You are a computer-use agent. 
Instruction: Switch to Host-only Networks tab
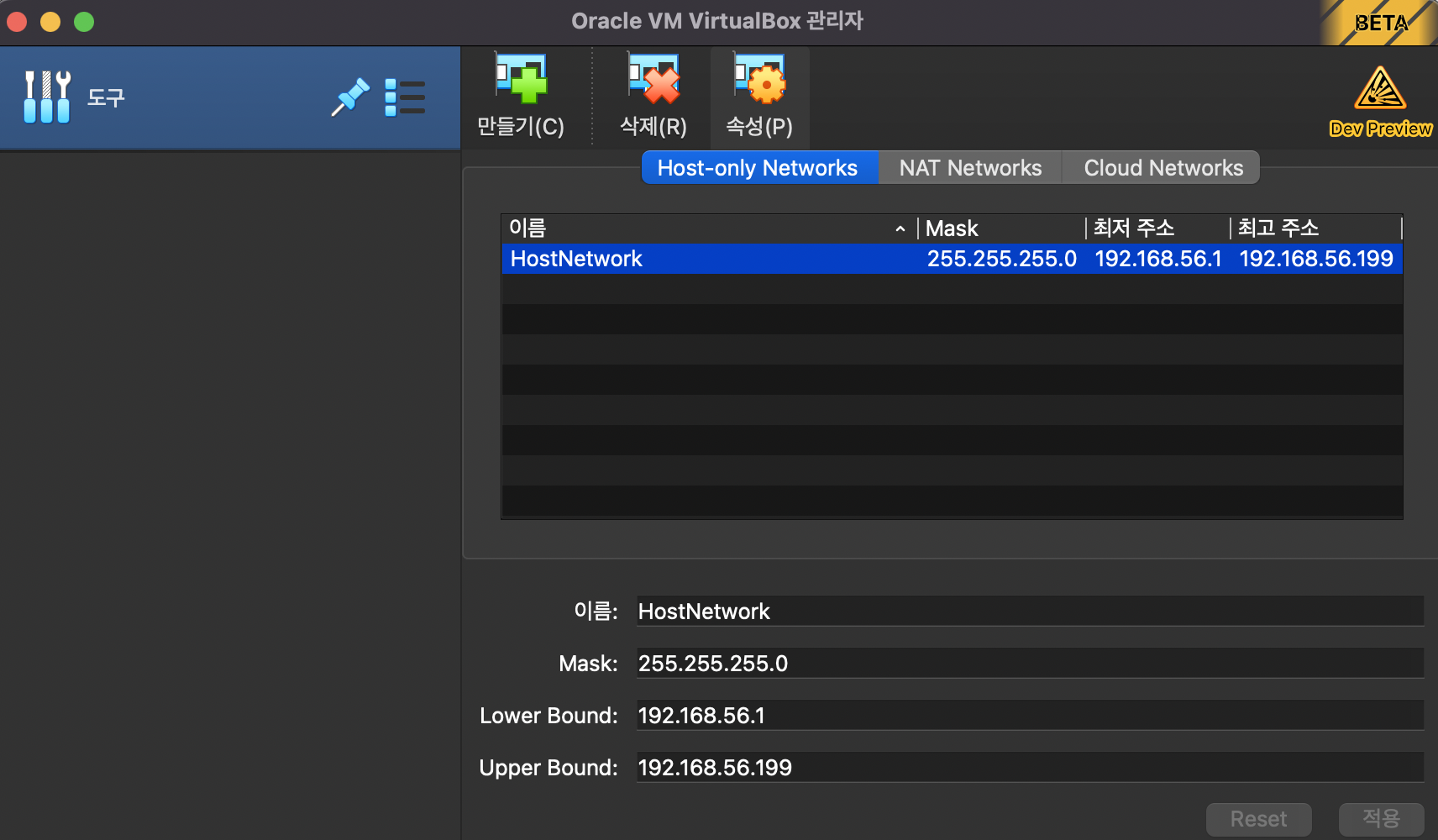tap(759, 168)
